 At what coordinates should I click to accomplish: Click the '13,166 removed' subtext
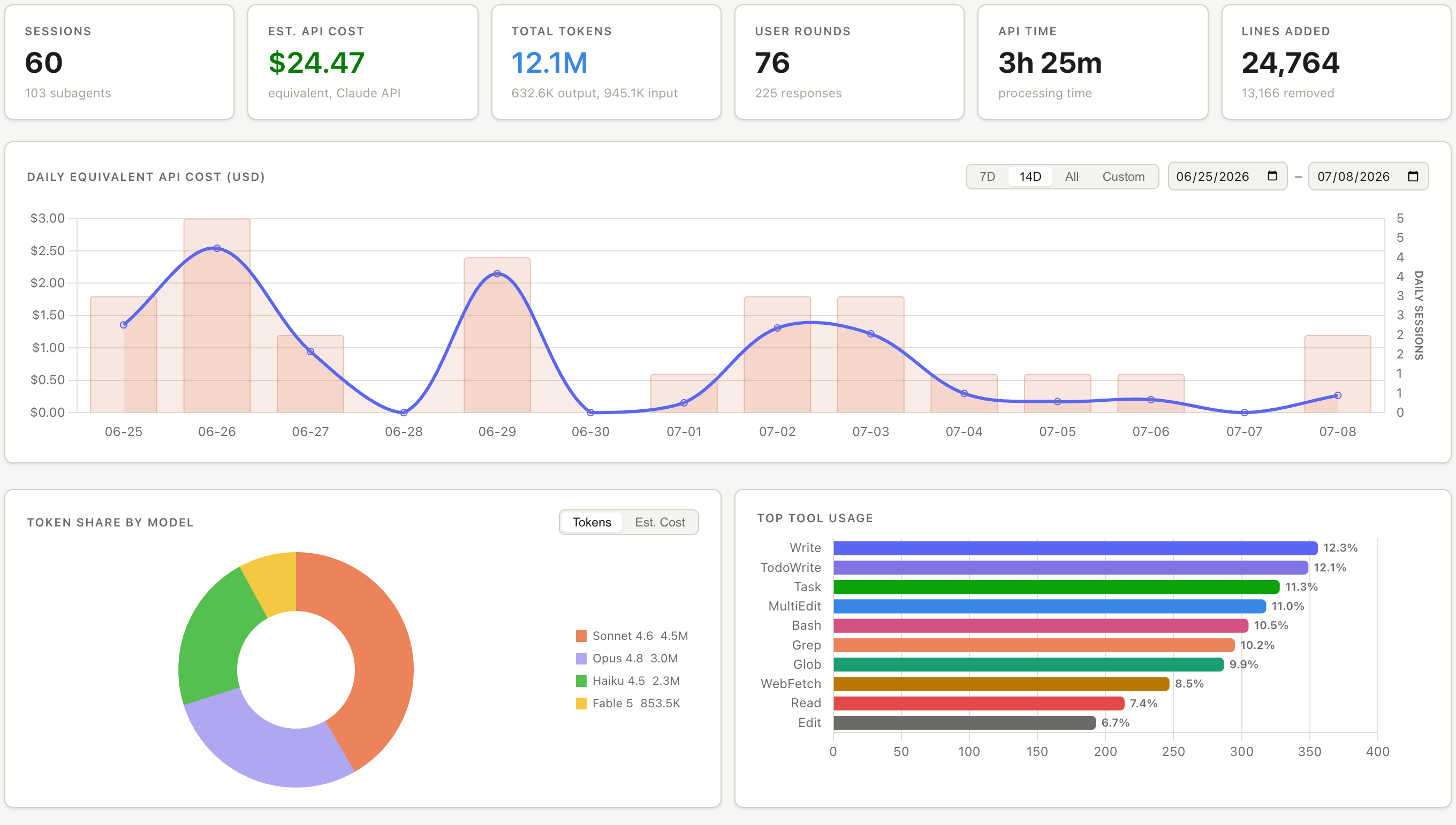1288,93
